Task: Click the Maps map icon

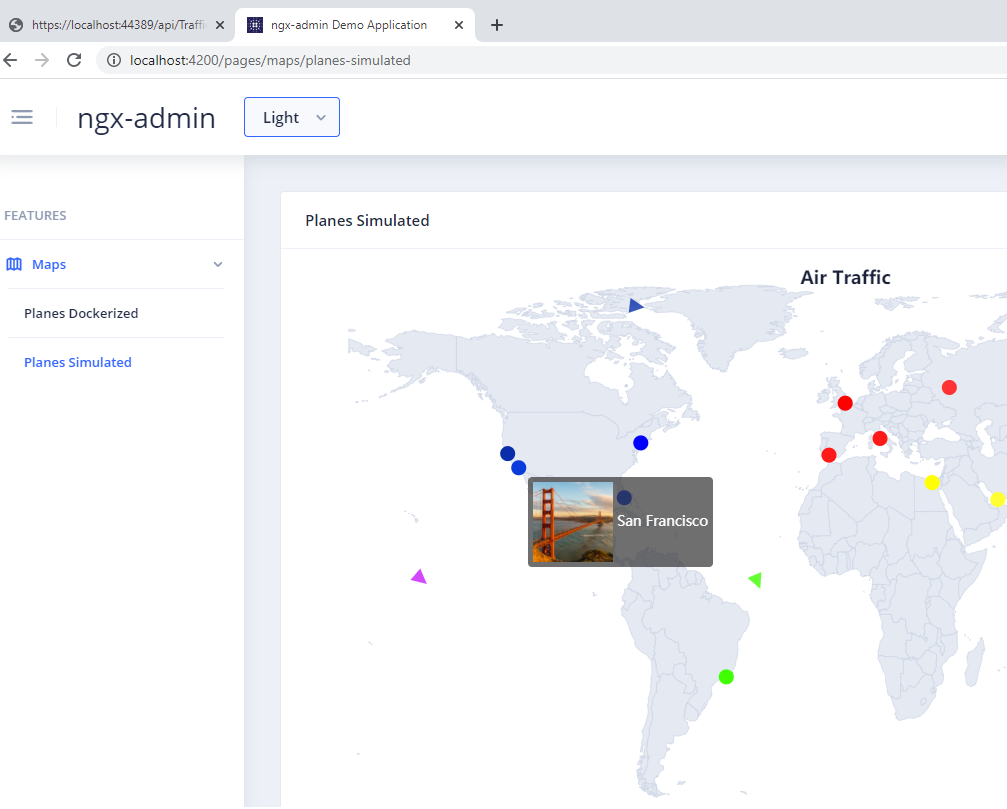Action: [14, 265]
